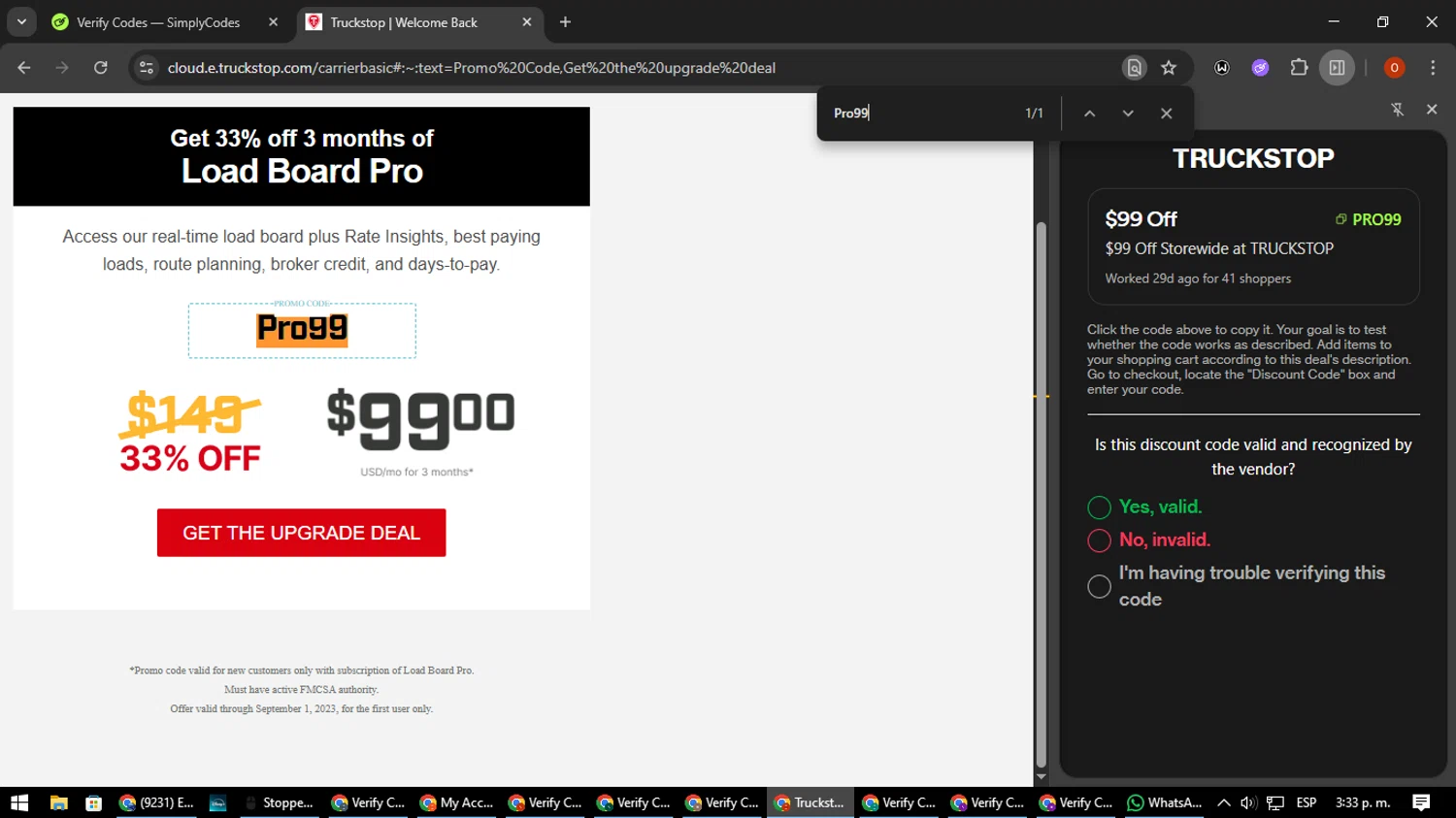Open the Extensions puzzle icon
This screenshot has height=818, width=1456.
coord(1299,68)
